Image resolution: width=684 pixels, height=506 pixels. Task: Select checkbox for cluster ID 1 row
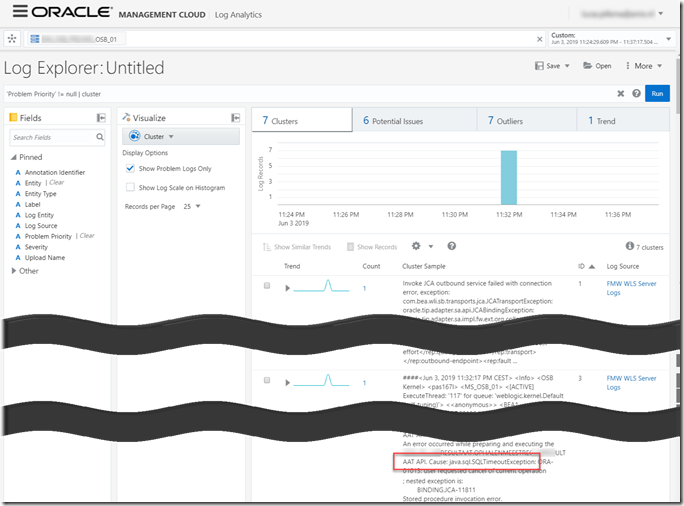(267, 286)
